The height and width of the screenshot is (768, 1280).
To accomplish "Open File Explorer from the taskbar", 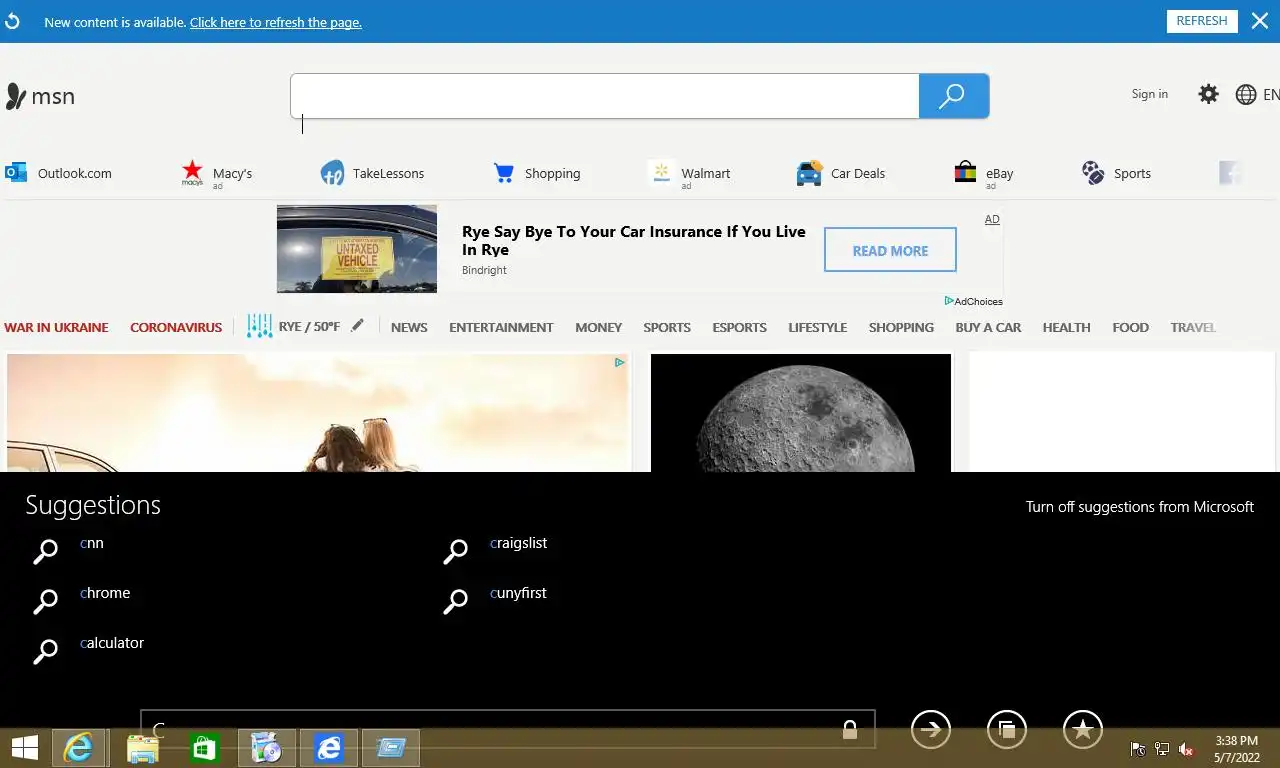I will (x=143, y=748).
